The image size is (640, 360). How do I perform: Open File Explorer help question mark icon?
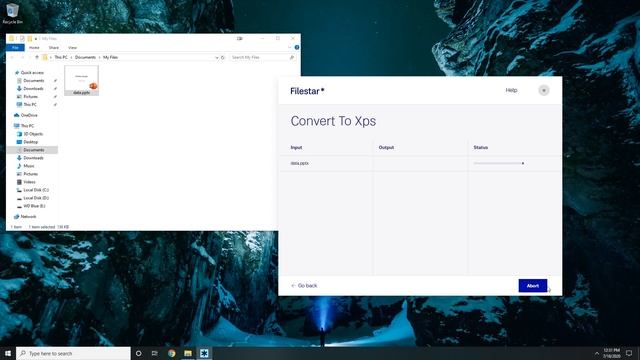click(297, 47)
